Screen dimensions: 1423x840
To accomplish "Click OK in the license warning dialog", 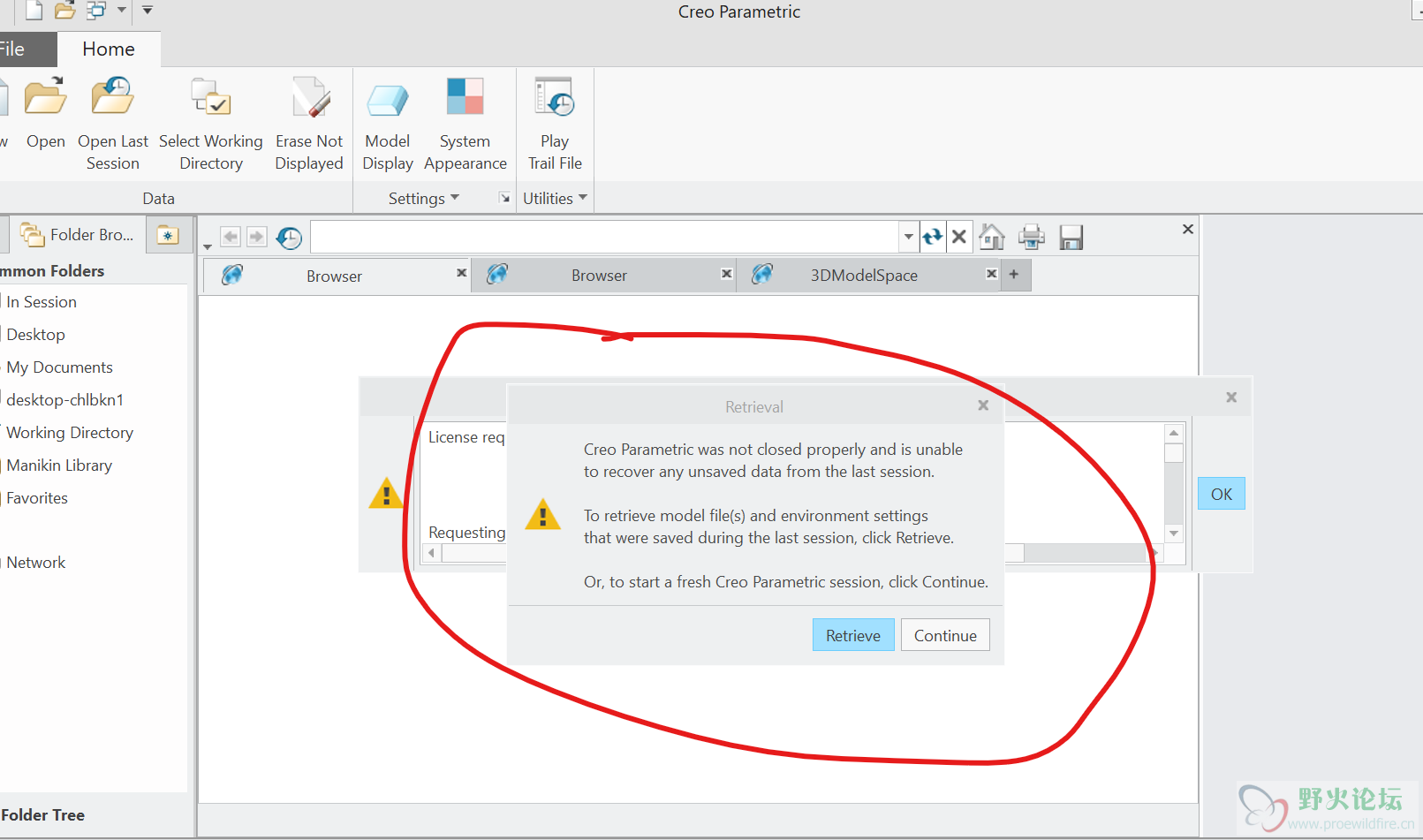I will 1222,494.
